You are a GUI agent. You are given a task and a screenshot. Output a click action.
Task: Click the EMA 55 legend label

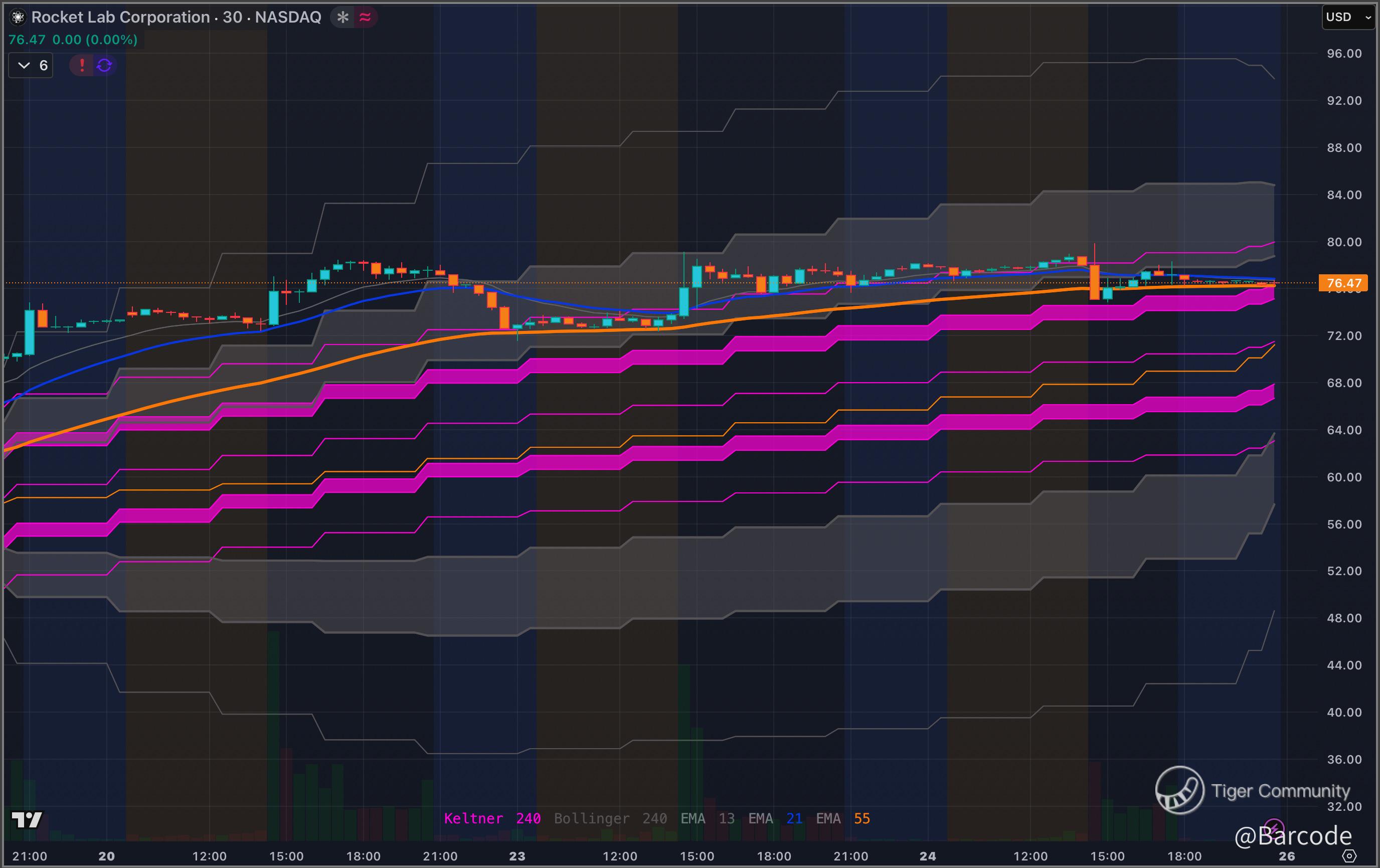(842, 818)
